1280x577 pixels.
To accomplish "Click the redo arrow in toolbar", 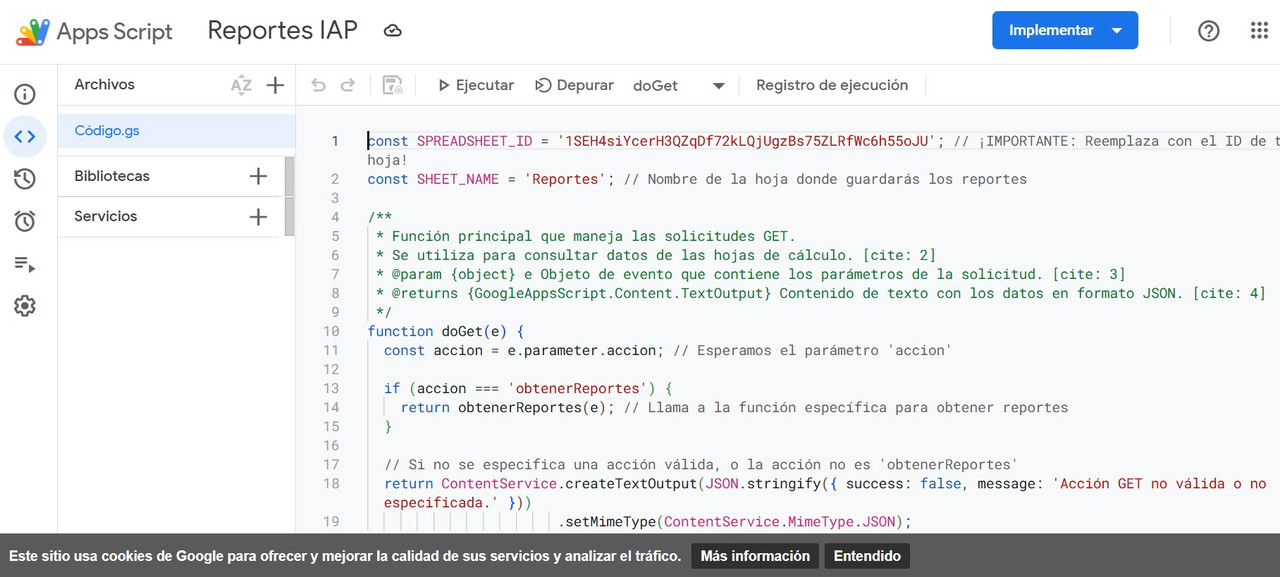I will pyautogui.click(x=348, y=85).
